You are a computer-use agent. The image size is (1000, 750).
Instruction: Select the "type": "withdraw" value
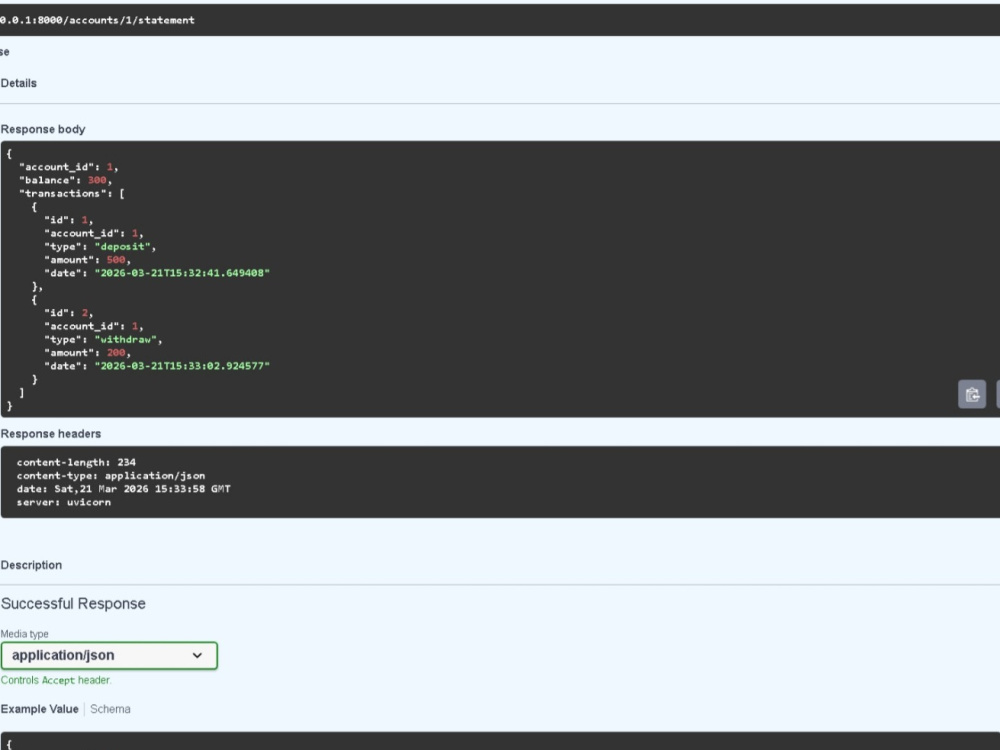click(x=126, y=340)
